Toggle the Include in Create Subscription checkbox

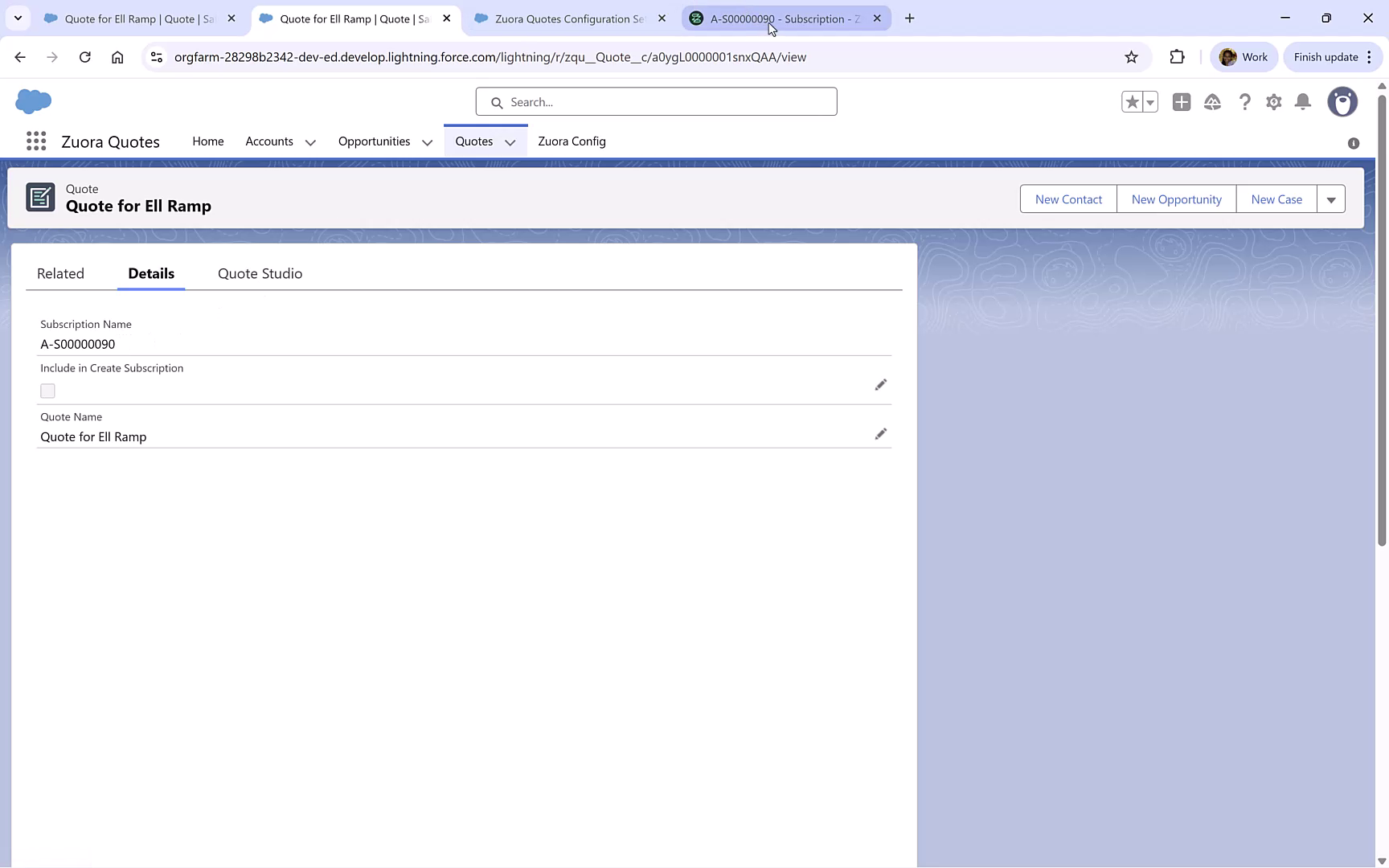47,391
